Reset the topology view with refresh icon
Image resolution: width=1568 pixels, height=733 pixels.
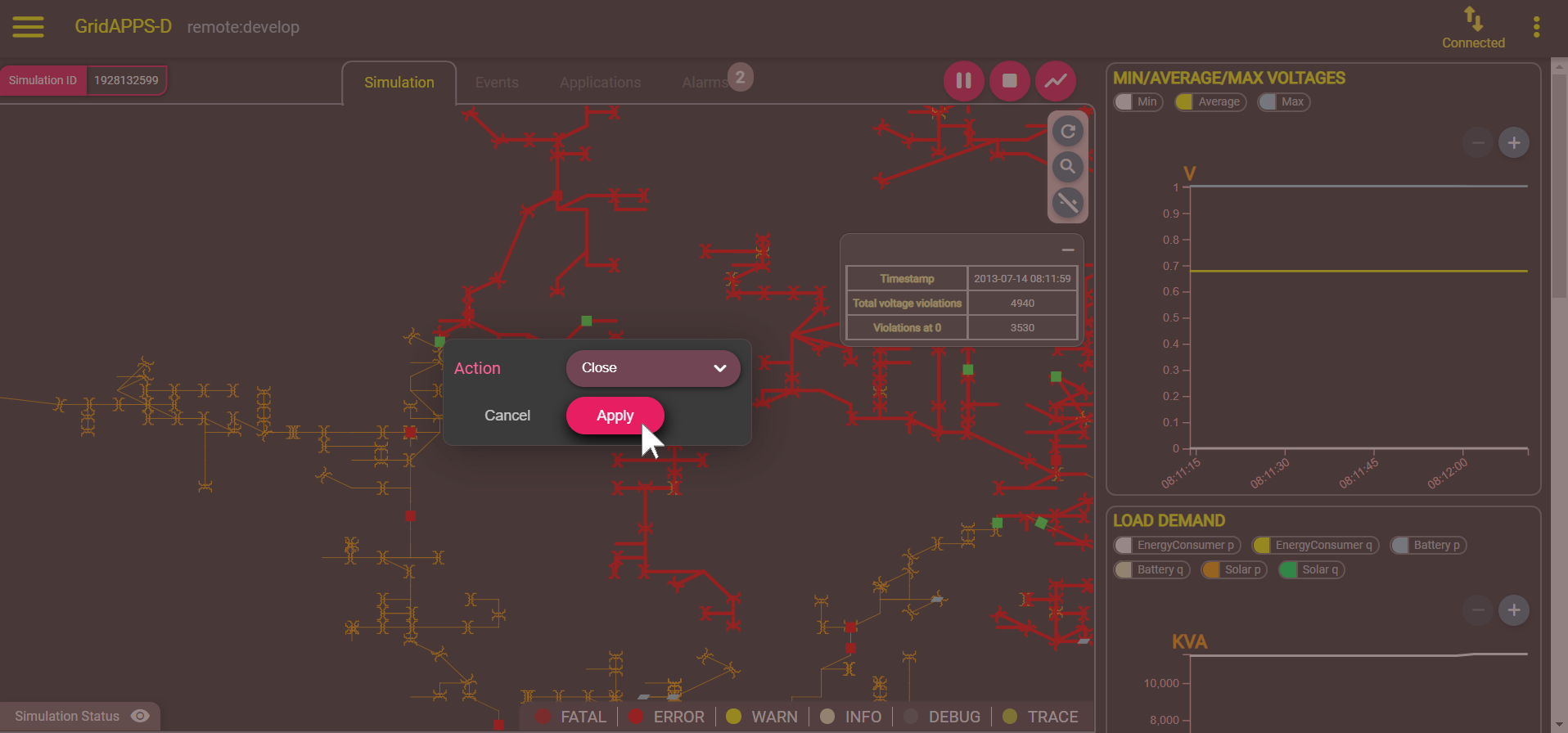click(x=1068, y=132)
